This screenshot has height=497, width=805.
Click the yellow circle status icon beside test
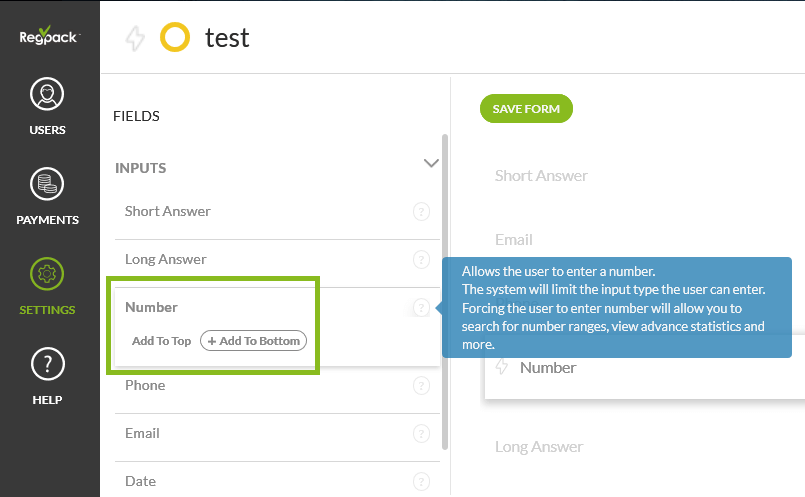175,38
